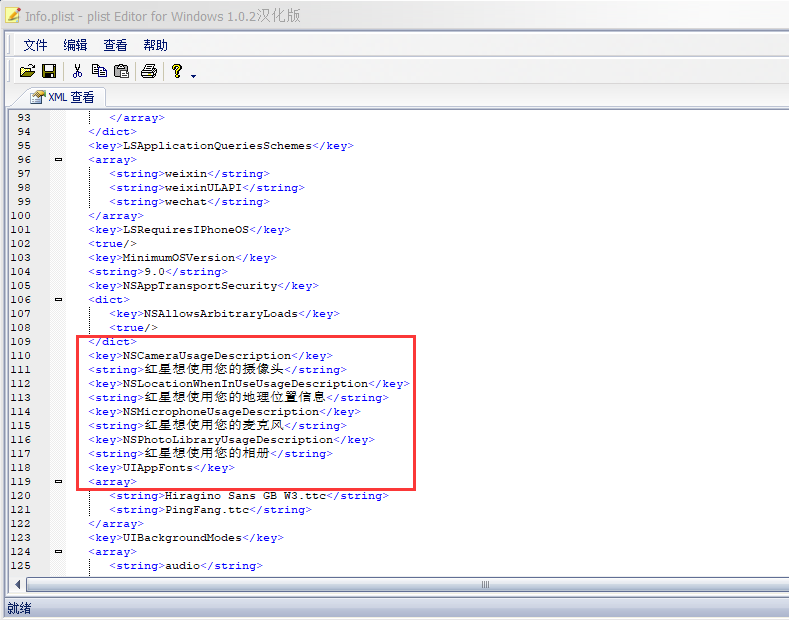The image size is (789, 620).
Task: Click the audio string value
Action: 183,566
